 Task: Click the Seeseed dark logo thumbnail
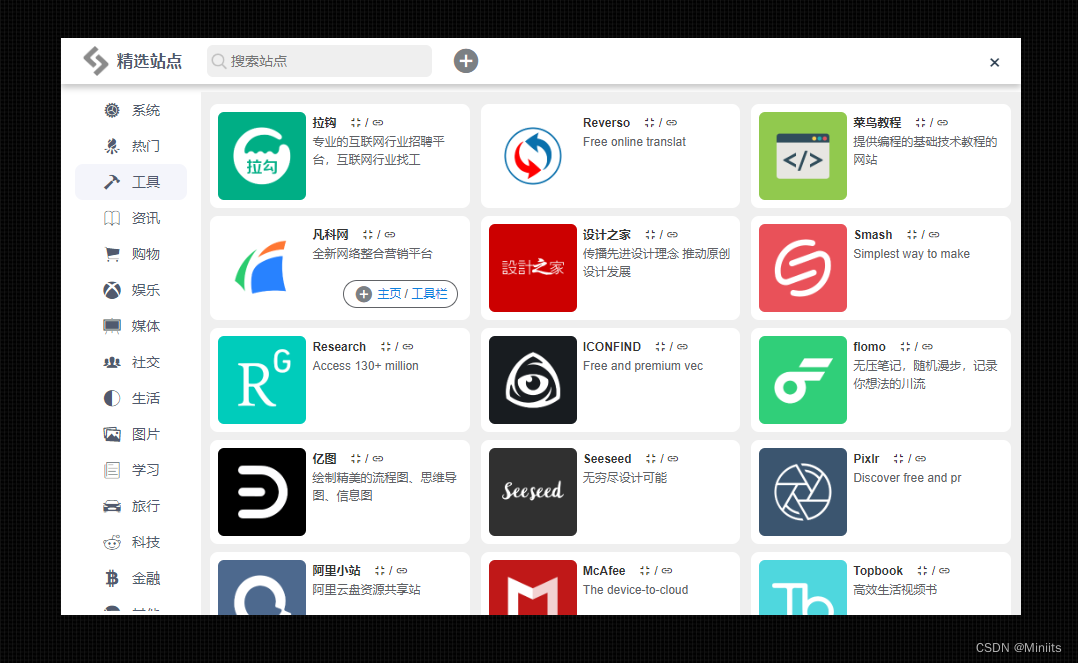click(x=533, y=492)
